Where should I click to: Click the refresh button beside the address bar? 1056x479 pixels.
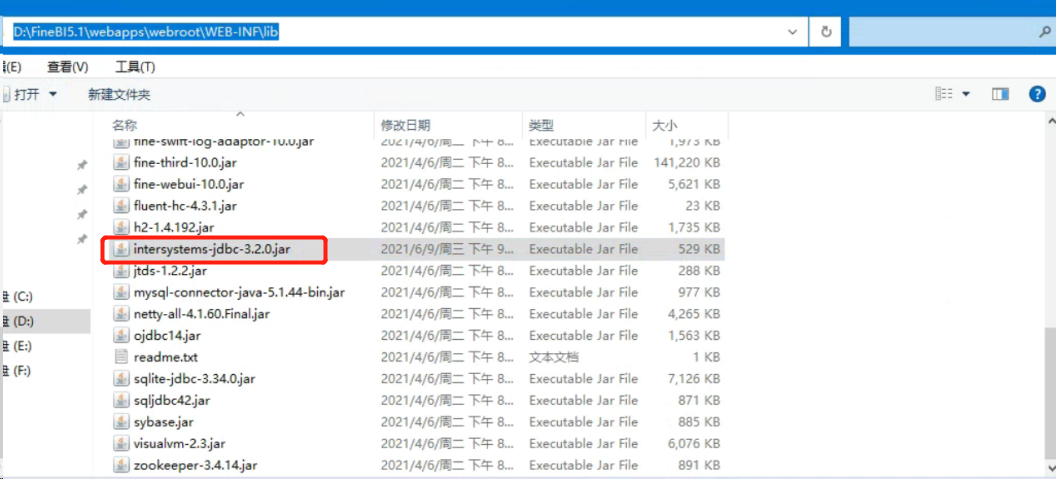826,31
